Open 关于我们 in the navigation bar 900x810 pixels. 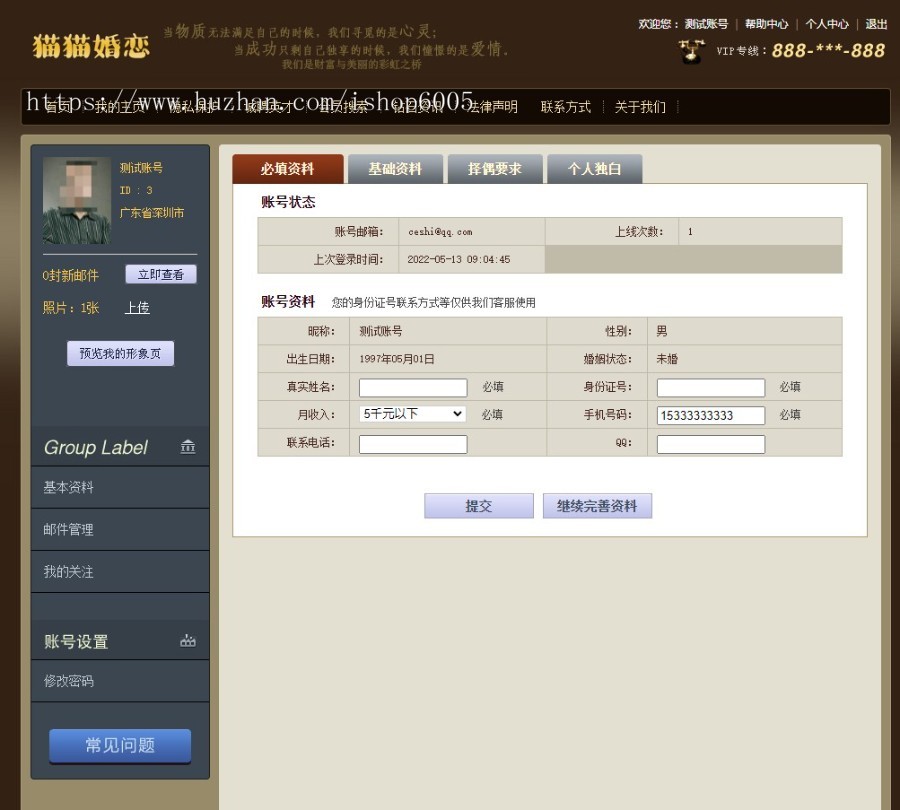[640, 107]
